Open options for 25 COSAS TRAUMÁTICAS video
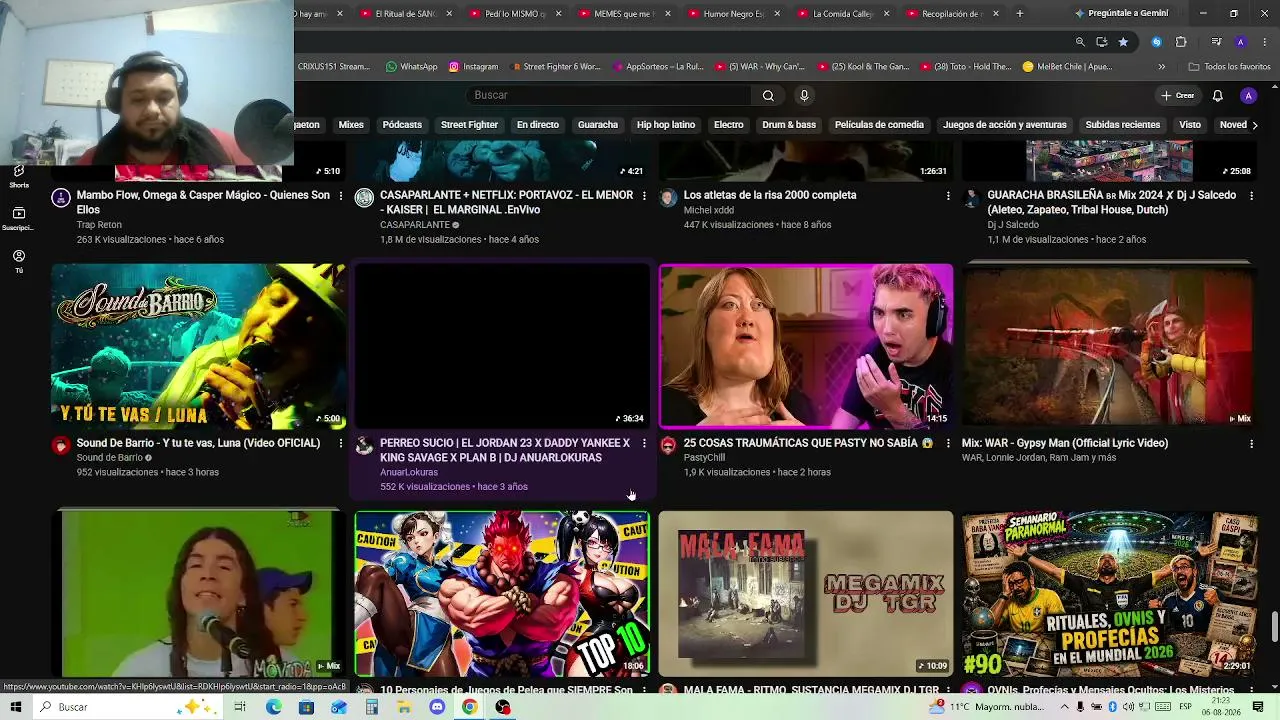This screenshot has height=720, width=1280. pos(948,443)
